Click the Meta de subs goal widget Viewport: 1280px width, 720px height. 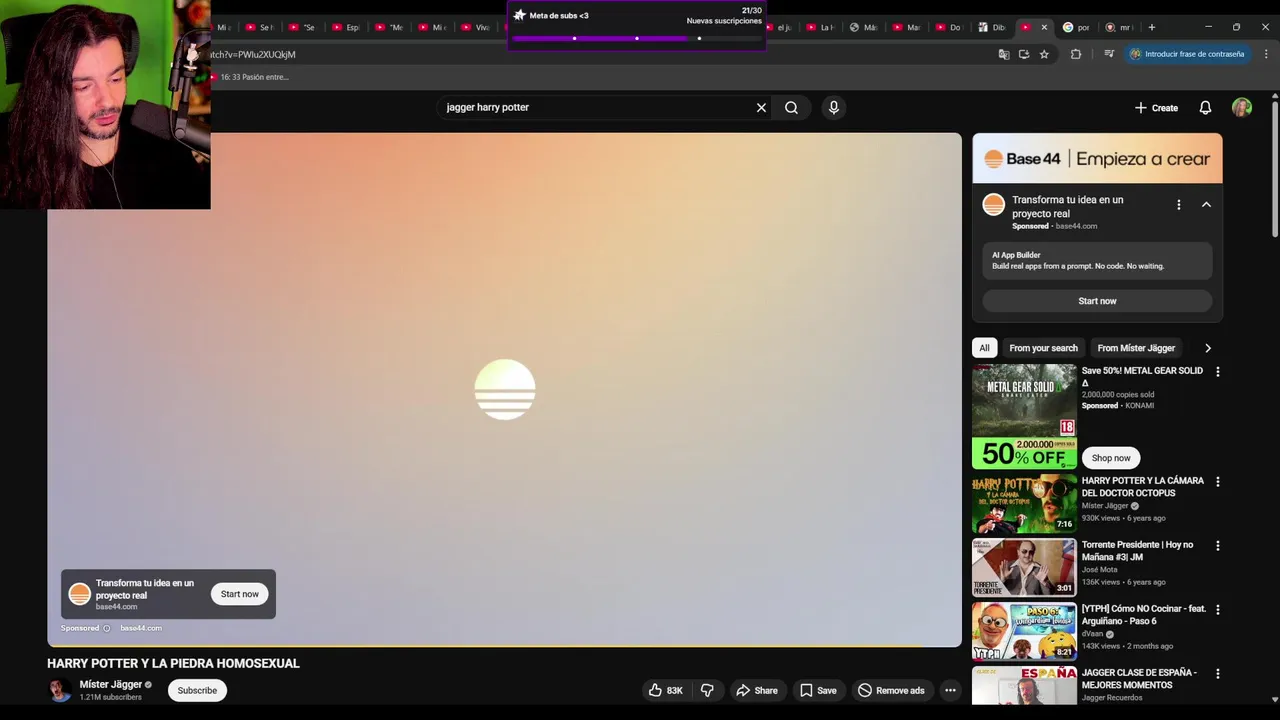point(637,26)
